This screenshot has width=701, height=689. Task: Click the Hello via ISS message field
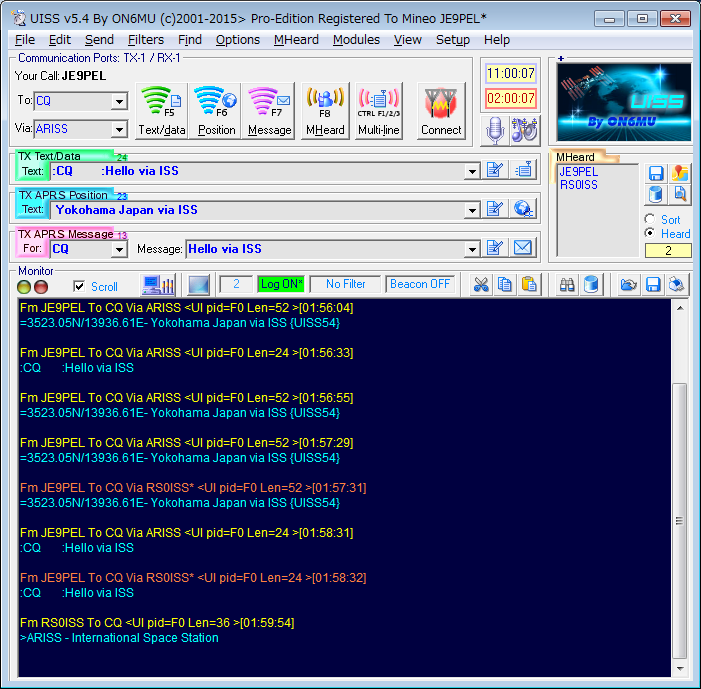click(325, 249)
